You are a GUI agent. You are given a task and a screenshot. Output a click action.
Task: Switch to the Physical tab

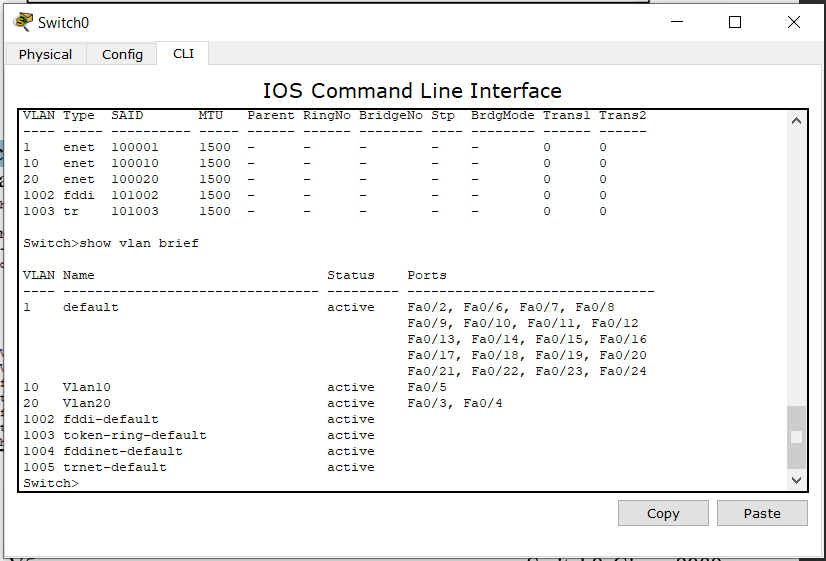point(45,54)
